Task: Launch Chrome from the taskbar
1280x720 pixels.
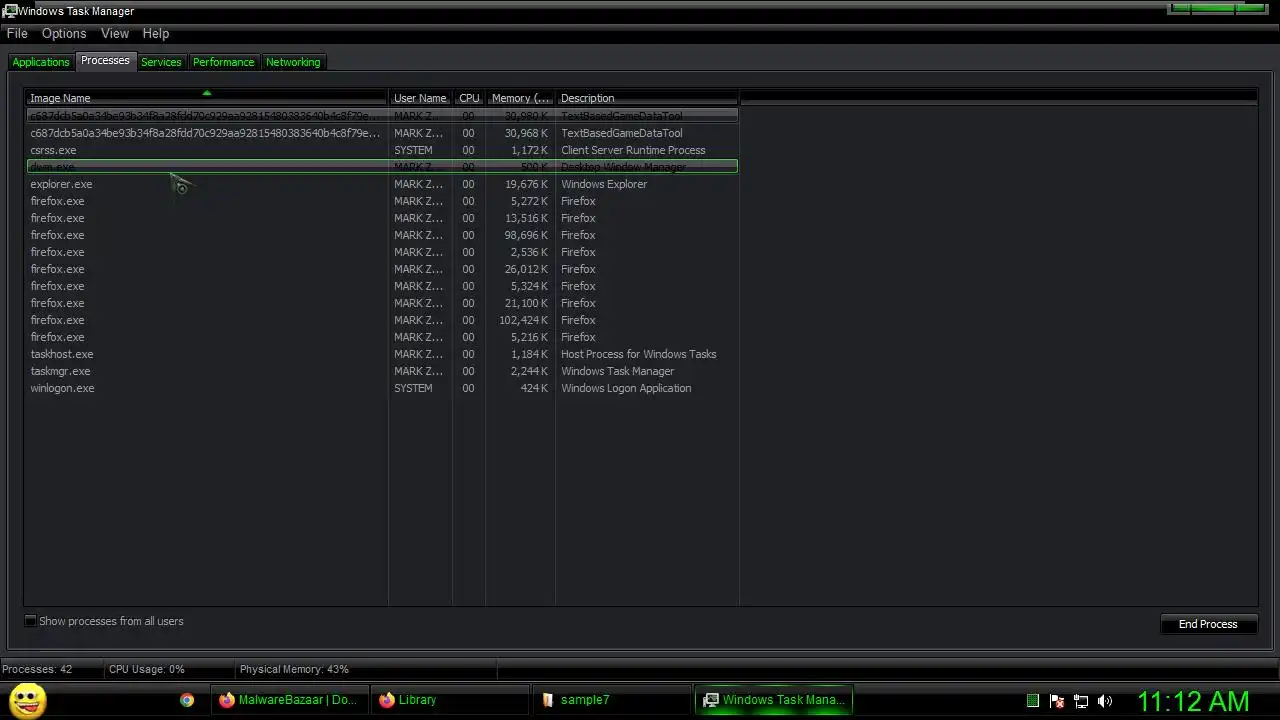Action: (x=187, y=700)
